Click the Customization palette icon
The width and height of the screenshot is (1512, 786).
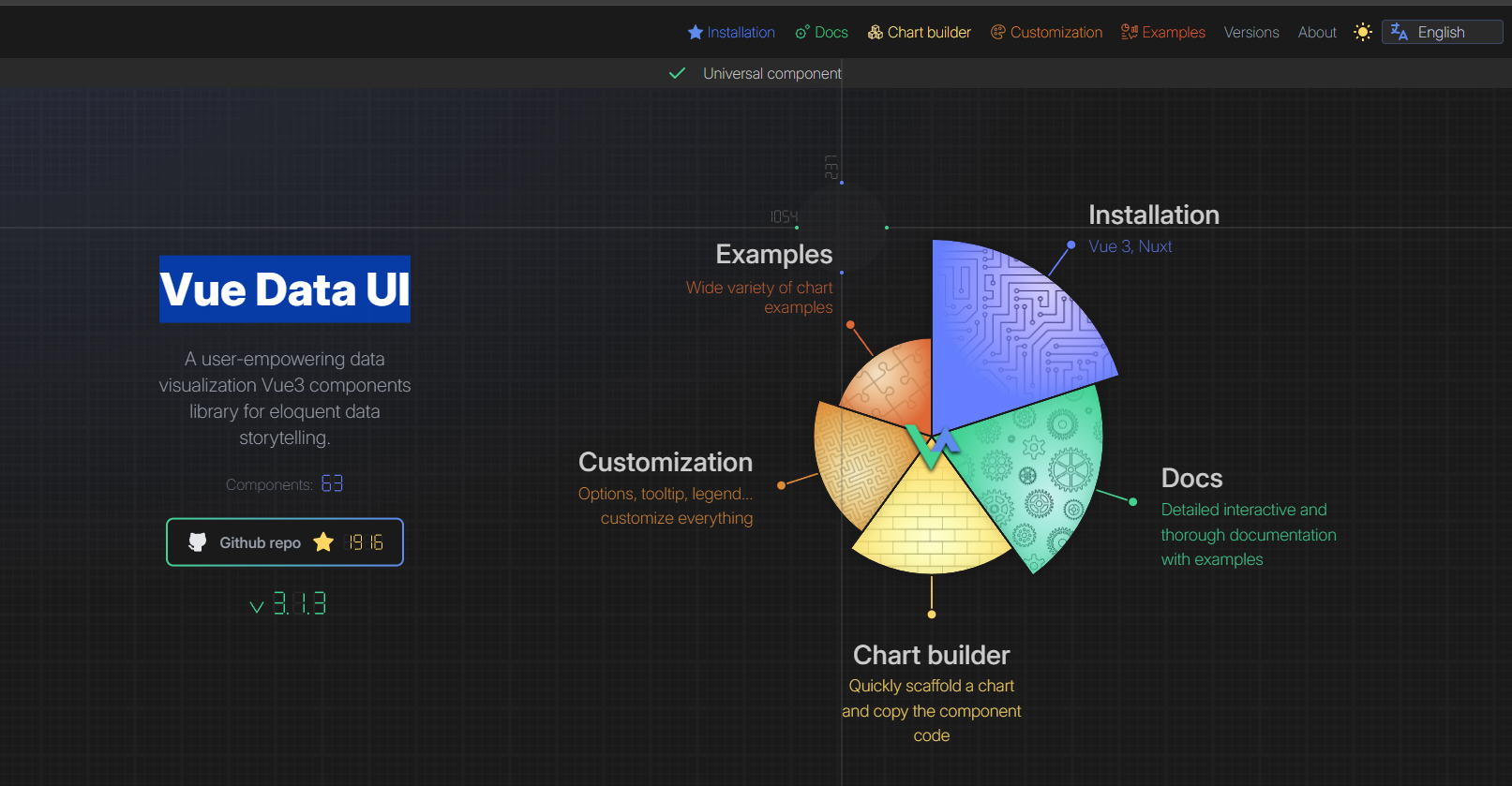998,33
